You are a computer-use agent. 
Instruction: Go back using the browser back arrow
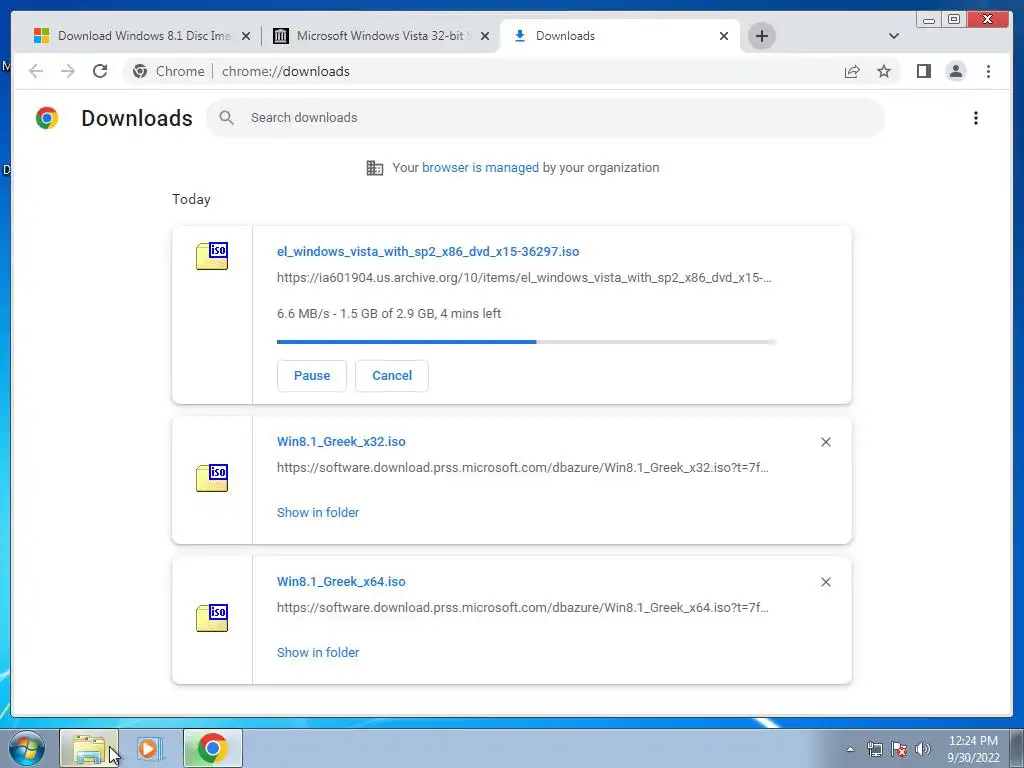point(36,71)
